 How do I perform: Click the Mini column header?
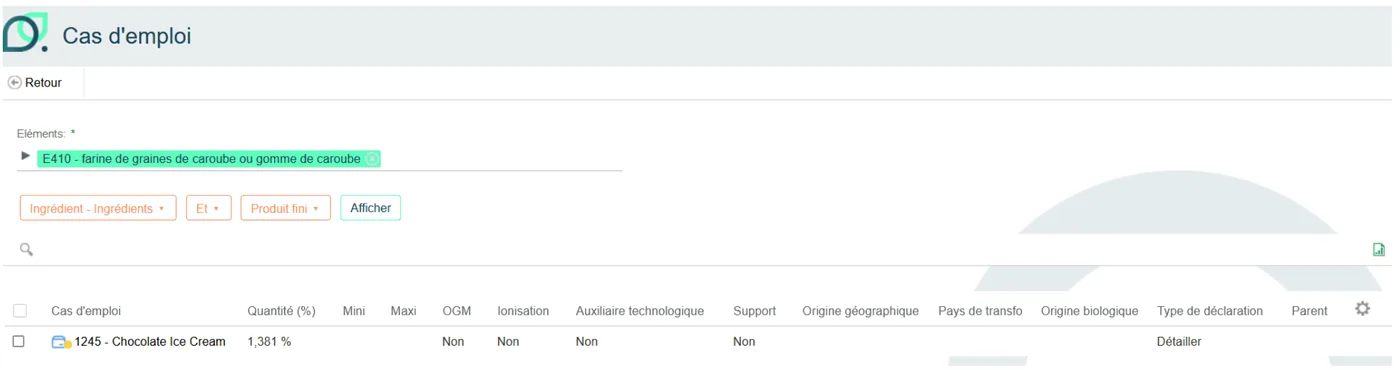click(354, 311)
